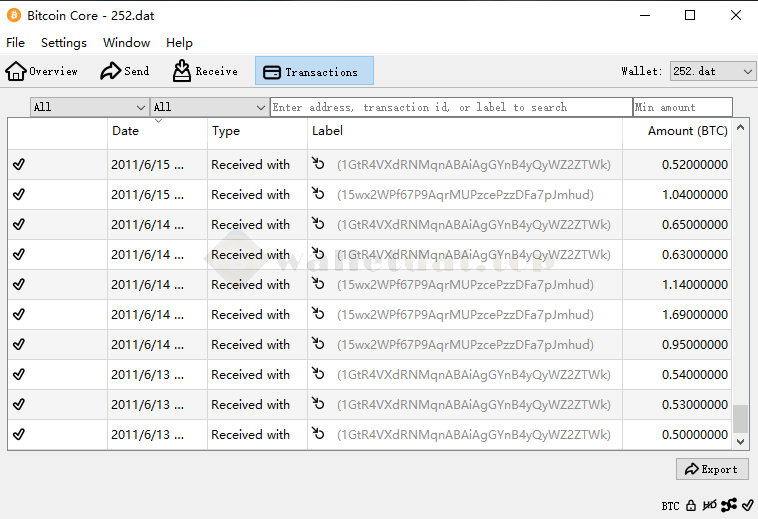Screen dimensions: 758x519
Task: Open the transaction type filter dropdown
Action: point(209,107)
